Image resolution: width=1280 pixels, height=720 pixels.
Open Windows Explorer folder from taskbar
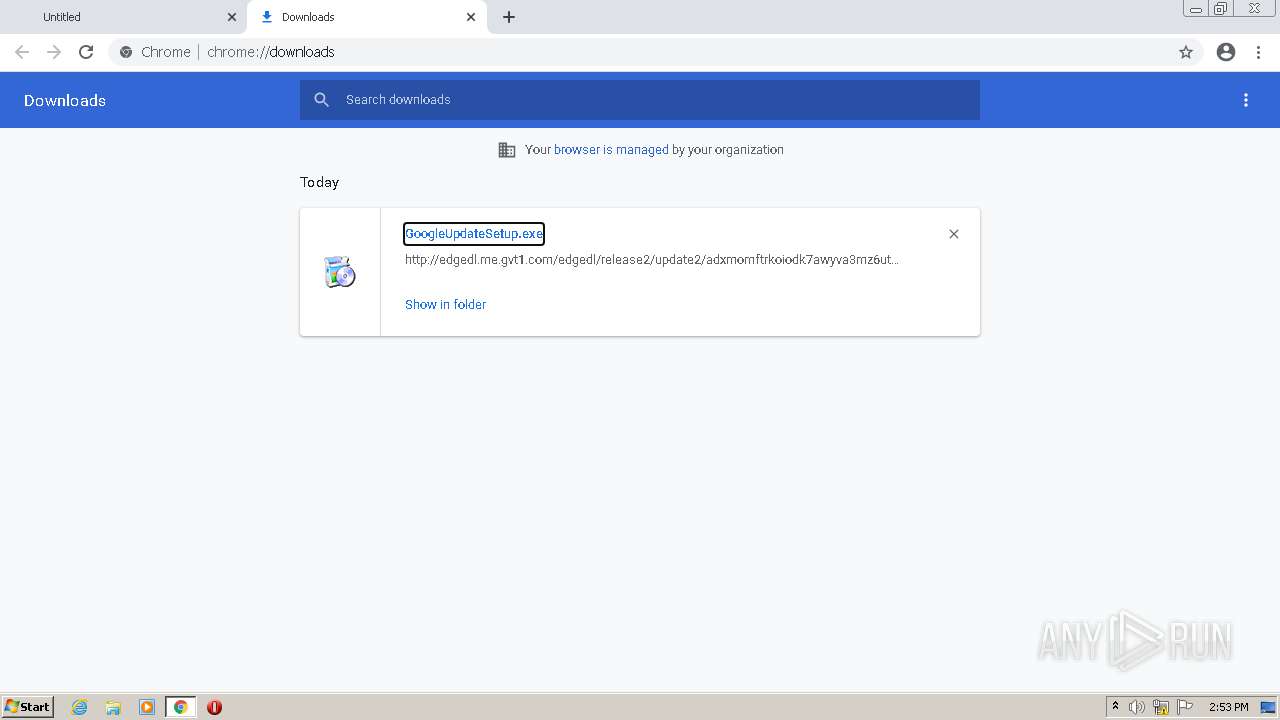(113, 707)
